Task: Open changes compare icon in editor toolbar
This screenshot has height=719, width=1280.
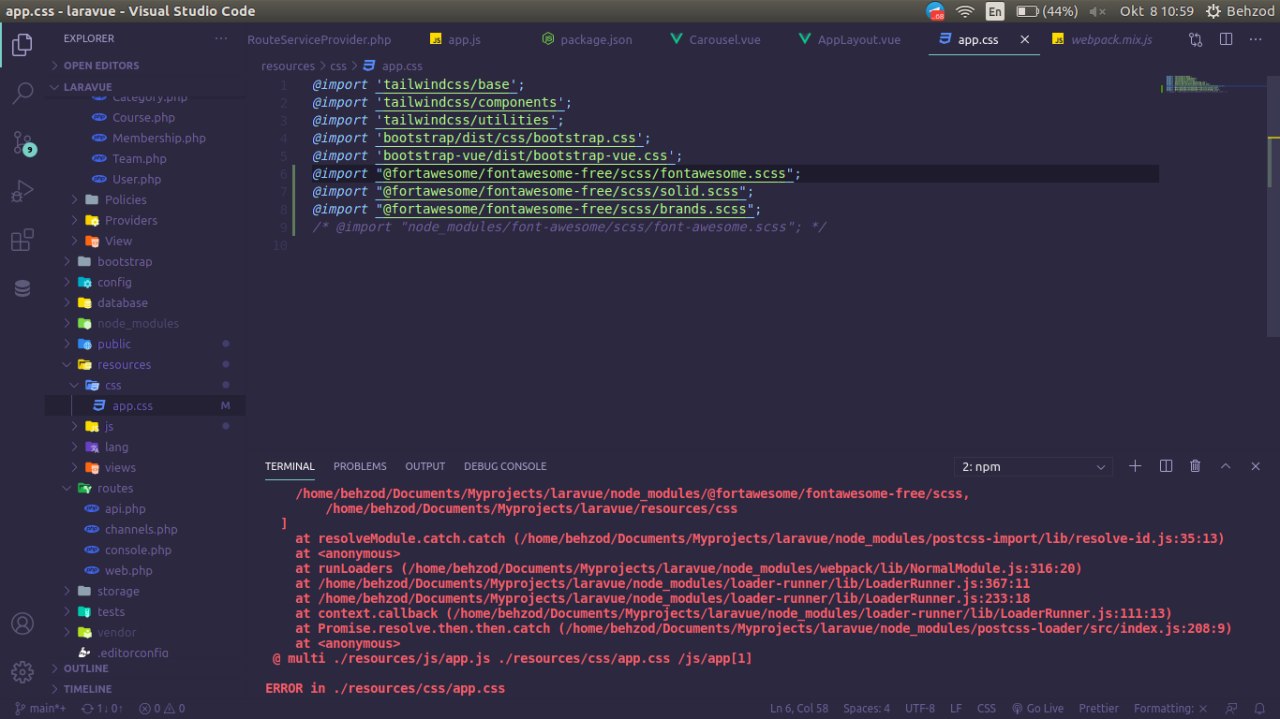Action: point(1195,40)
